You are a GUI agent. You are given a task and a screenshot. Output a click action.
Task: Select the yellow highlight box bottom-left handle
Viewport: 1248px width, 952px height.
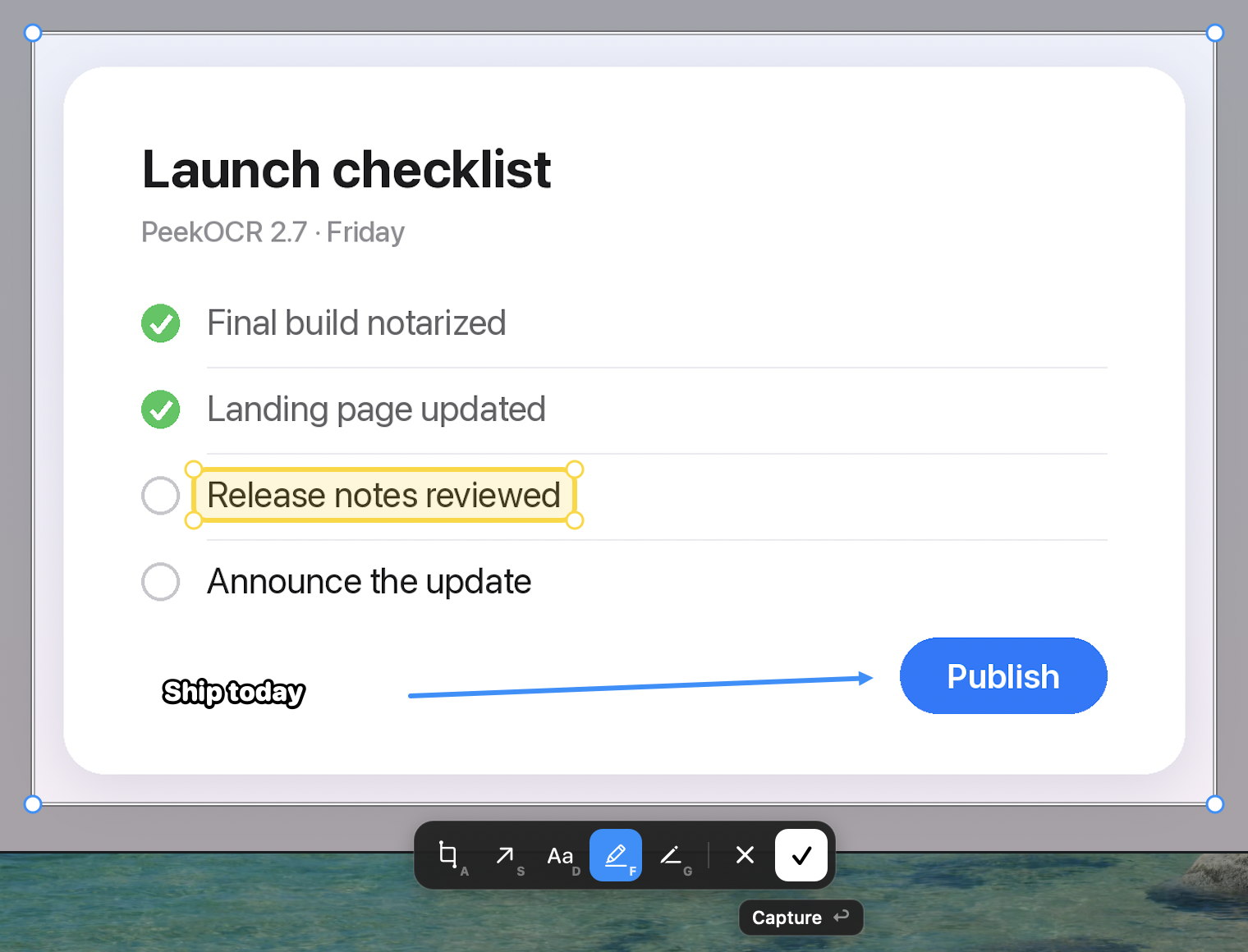click(x=194, y=520)
